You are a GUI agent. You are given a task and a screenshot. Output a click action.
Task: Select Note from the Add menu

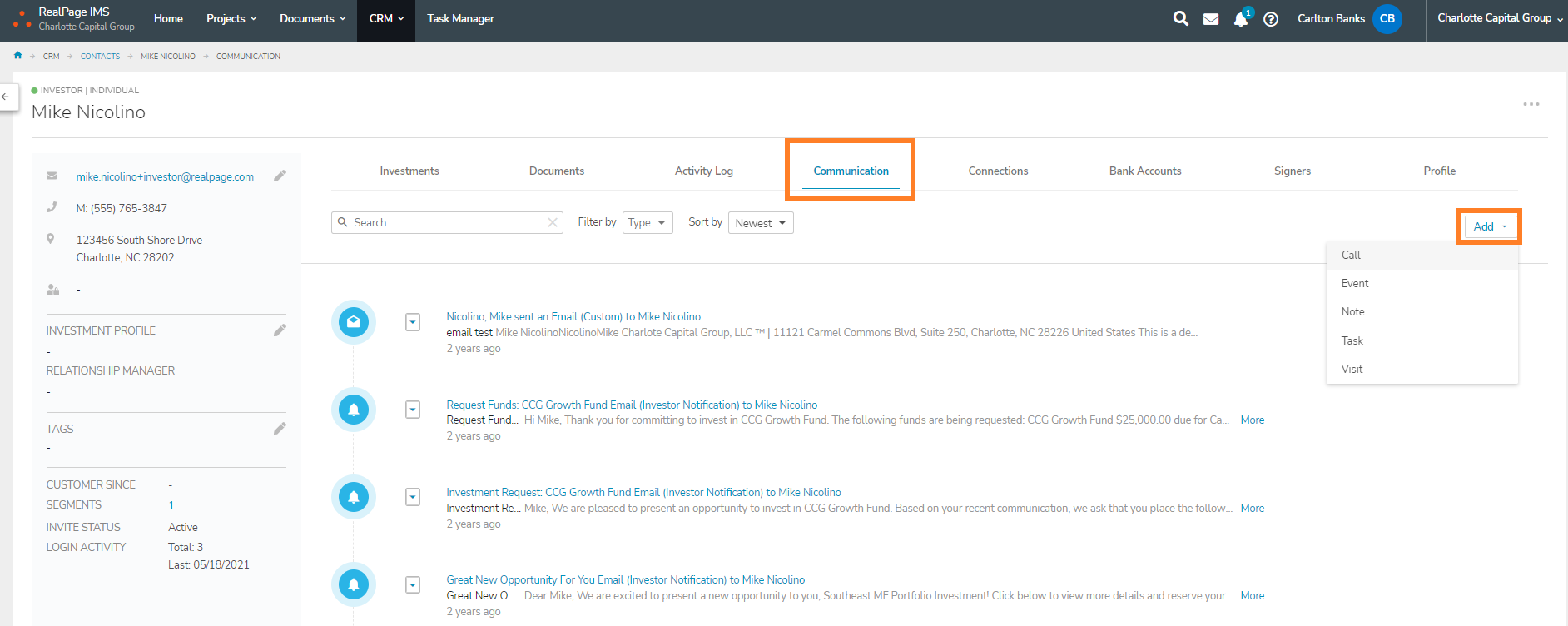click(1352, 311)
